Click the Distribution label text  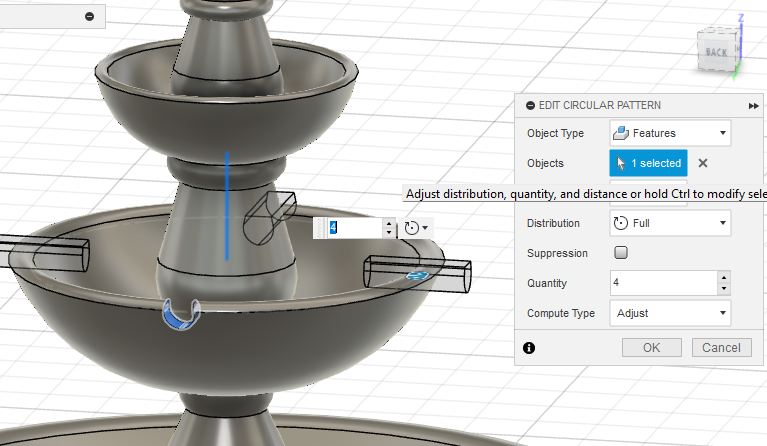pos(553,223)
